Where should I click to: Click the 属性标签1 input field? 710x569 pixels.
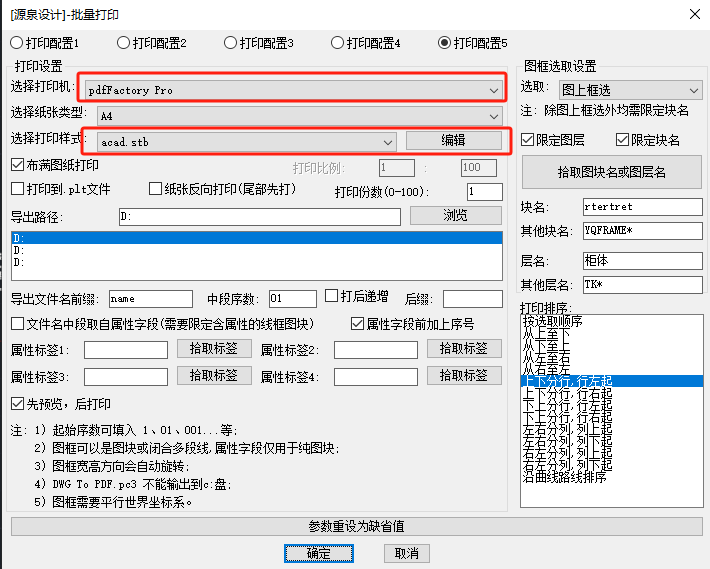click(126, 350)
